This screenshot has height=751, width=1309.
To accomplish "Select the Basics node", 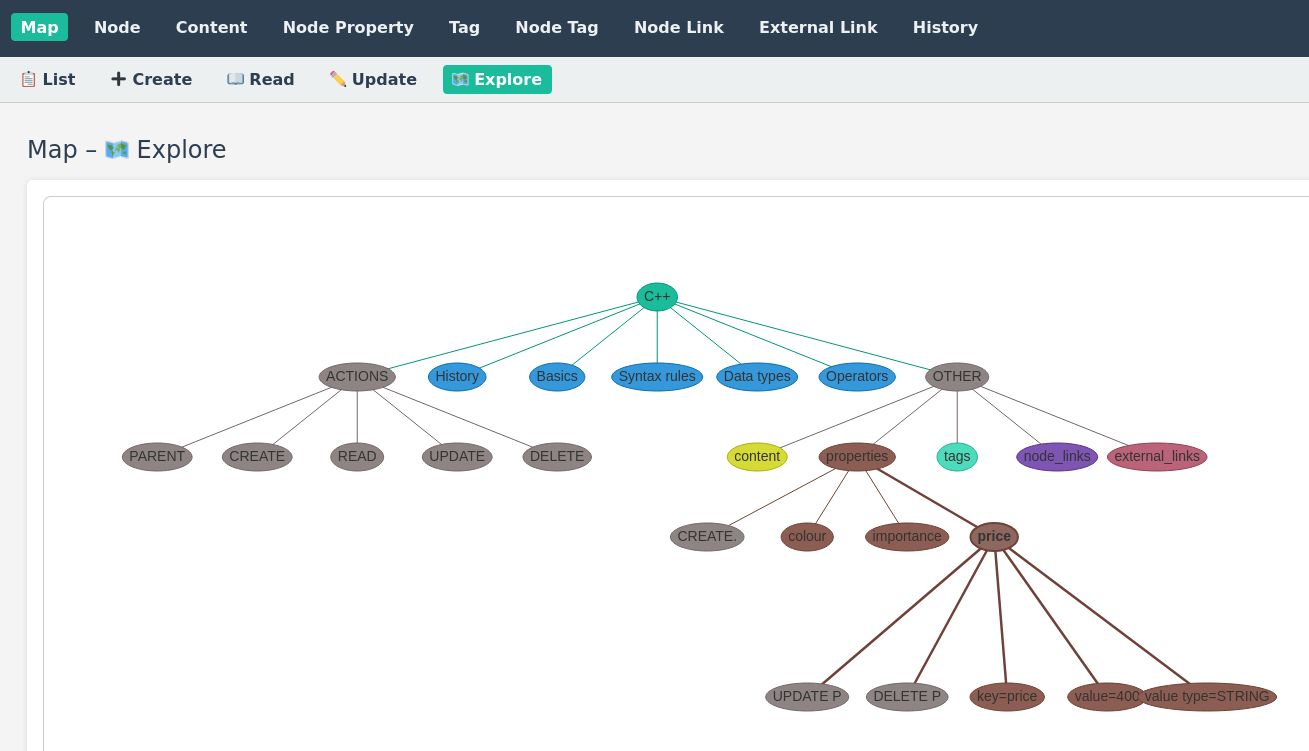I will pyautogui.click(x=557, y=377).
